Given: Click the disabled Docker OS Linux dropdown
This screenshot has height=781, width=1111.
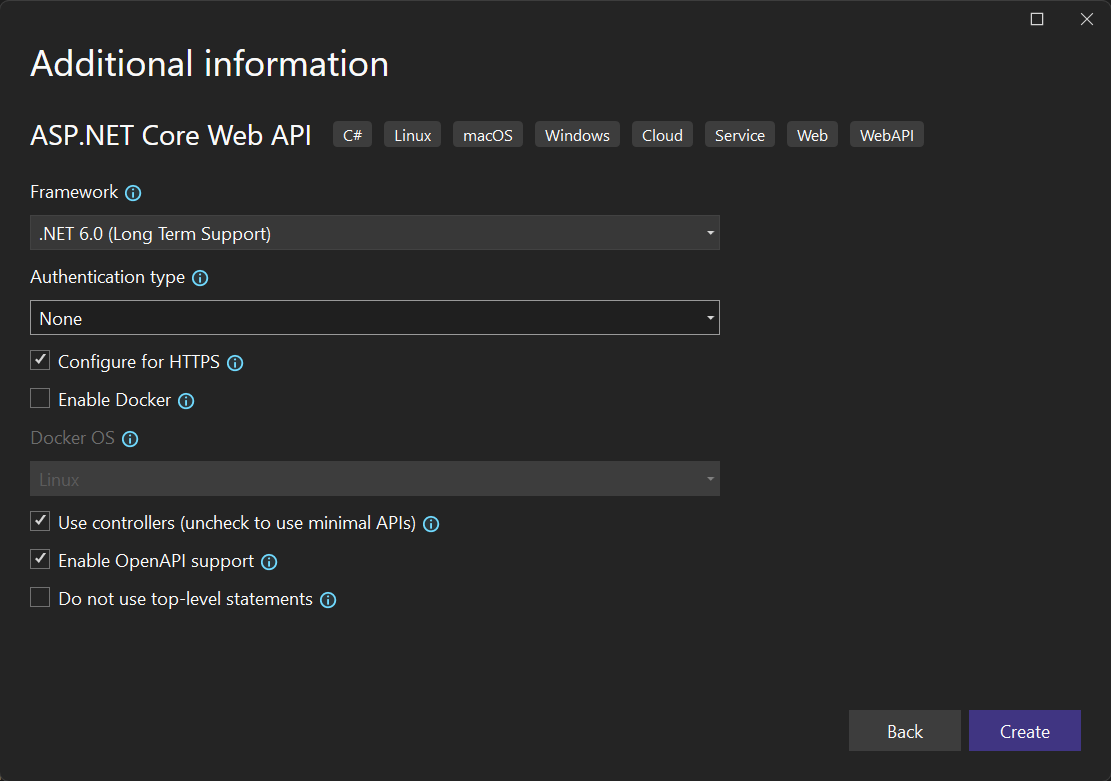Looking at the screenshot, I should coord(375,479).
